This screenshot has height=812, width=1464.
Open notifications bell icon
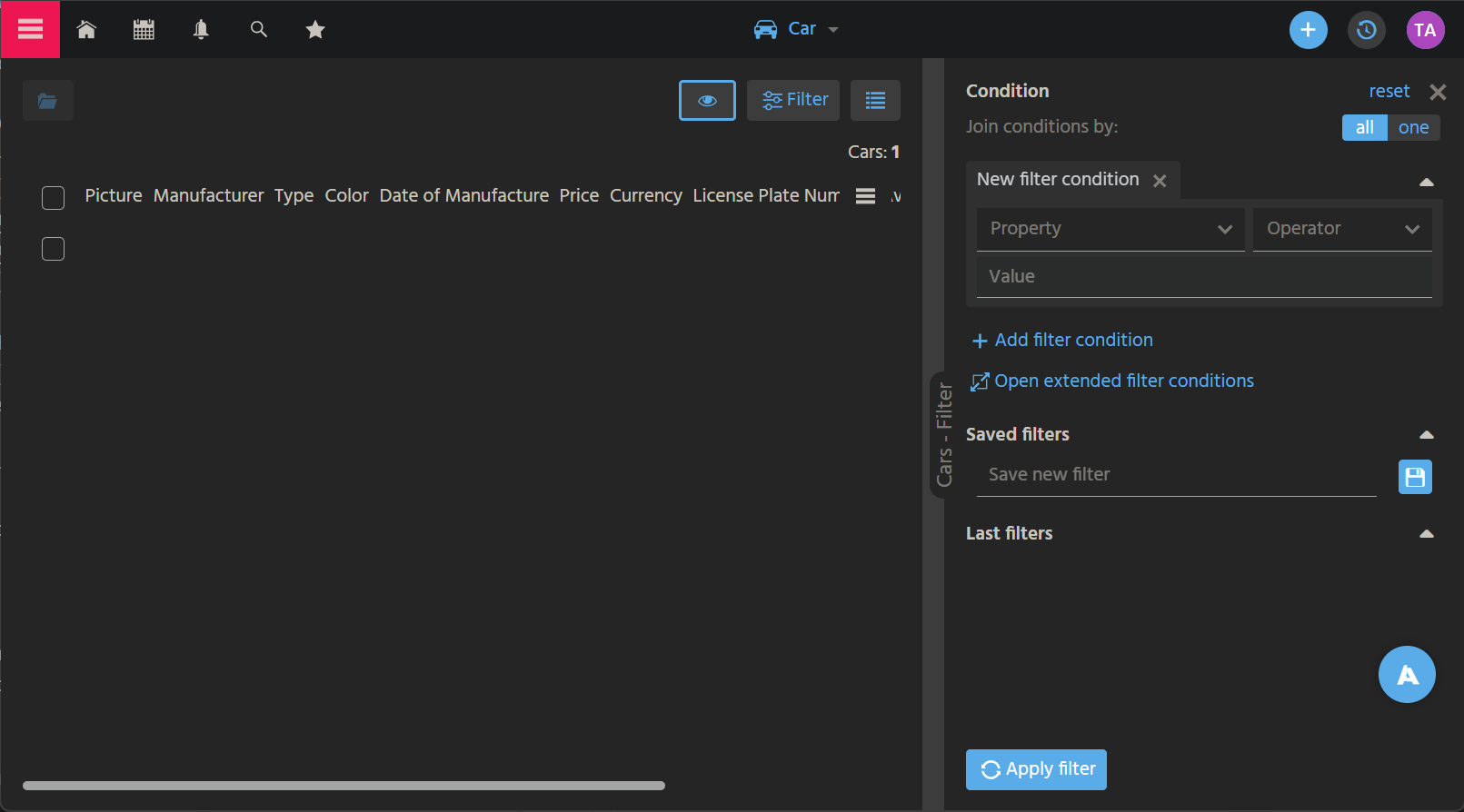click(201, 30)
